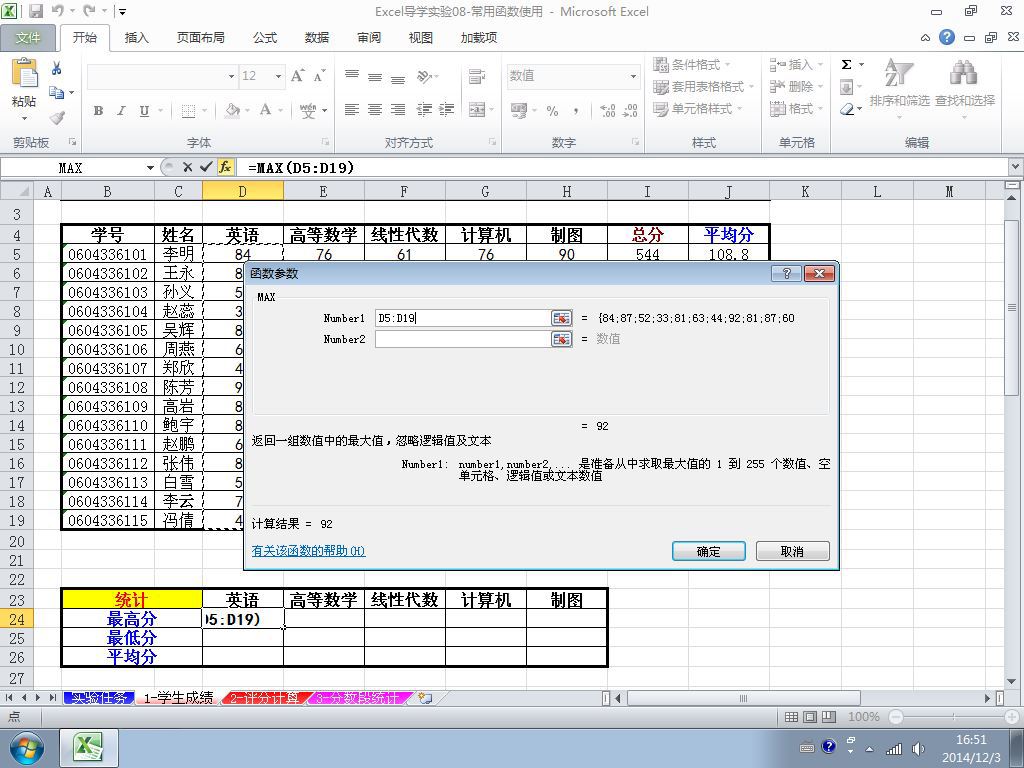Click the Merge and Center icon
Image resolution: width=1024 pixels, height=768 pixels.
(x=477, y=109)
